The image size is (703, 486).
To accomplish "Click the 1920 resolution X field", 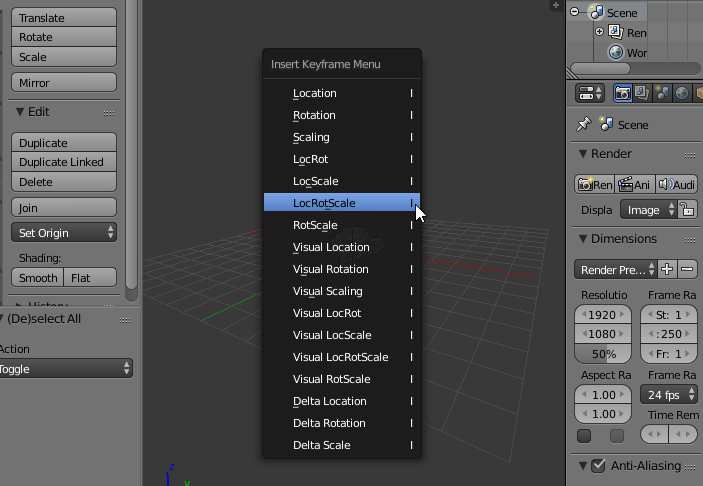I will click(603, 315).
